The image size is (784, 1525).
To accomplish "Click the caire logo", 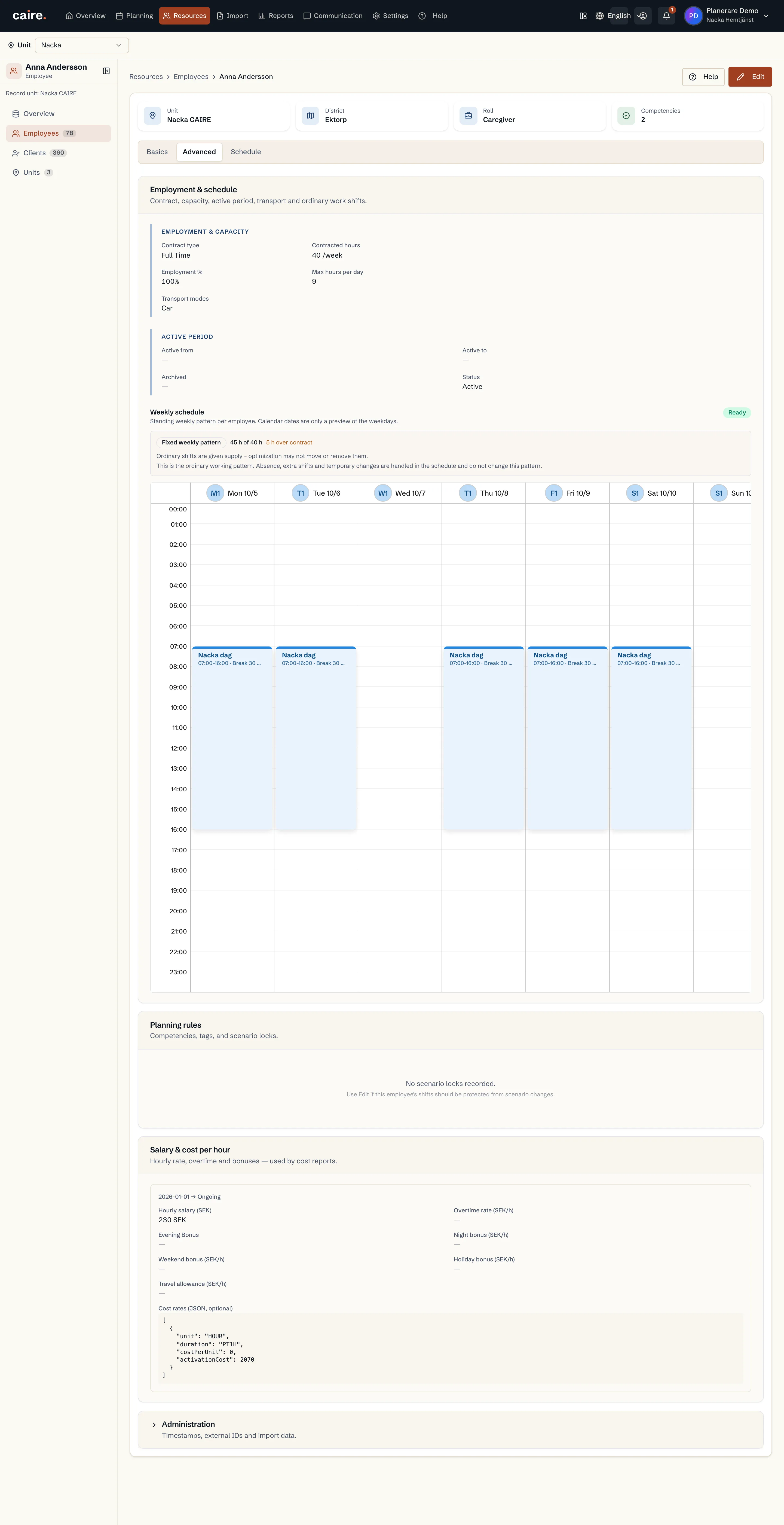I will (29, 16).
